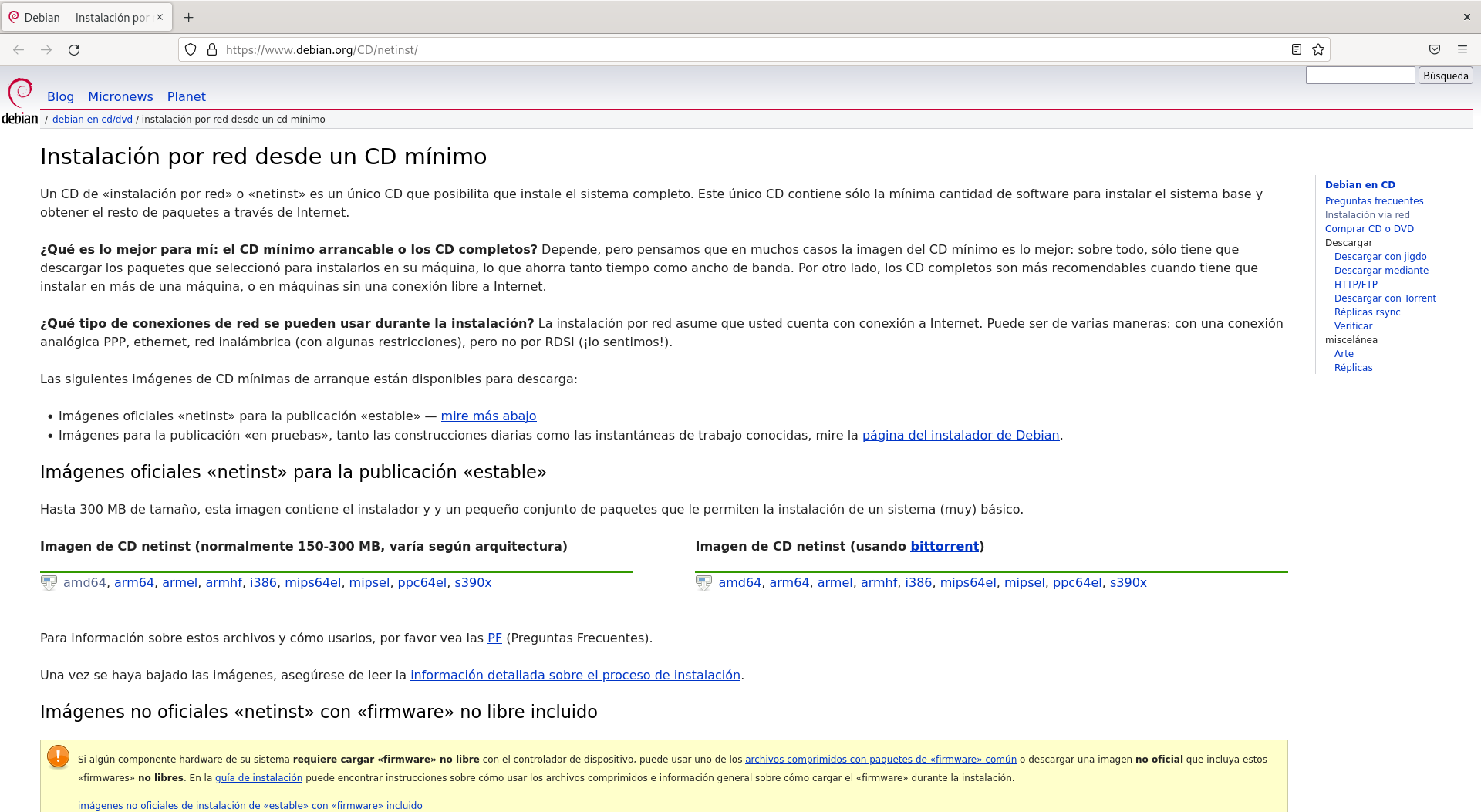
Task: Open the Firefox hamburger menu
Action: coord(1462,50)
